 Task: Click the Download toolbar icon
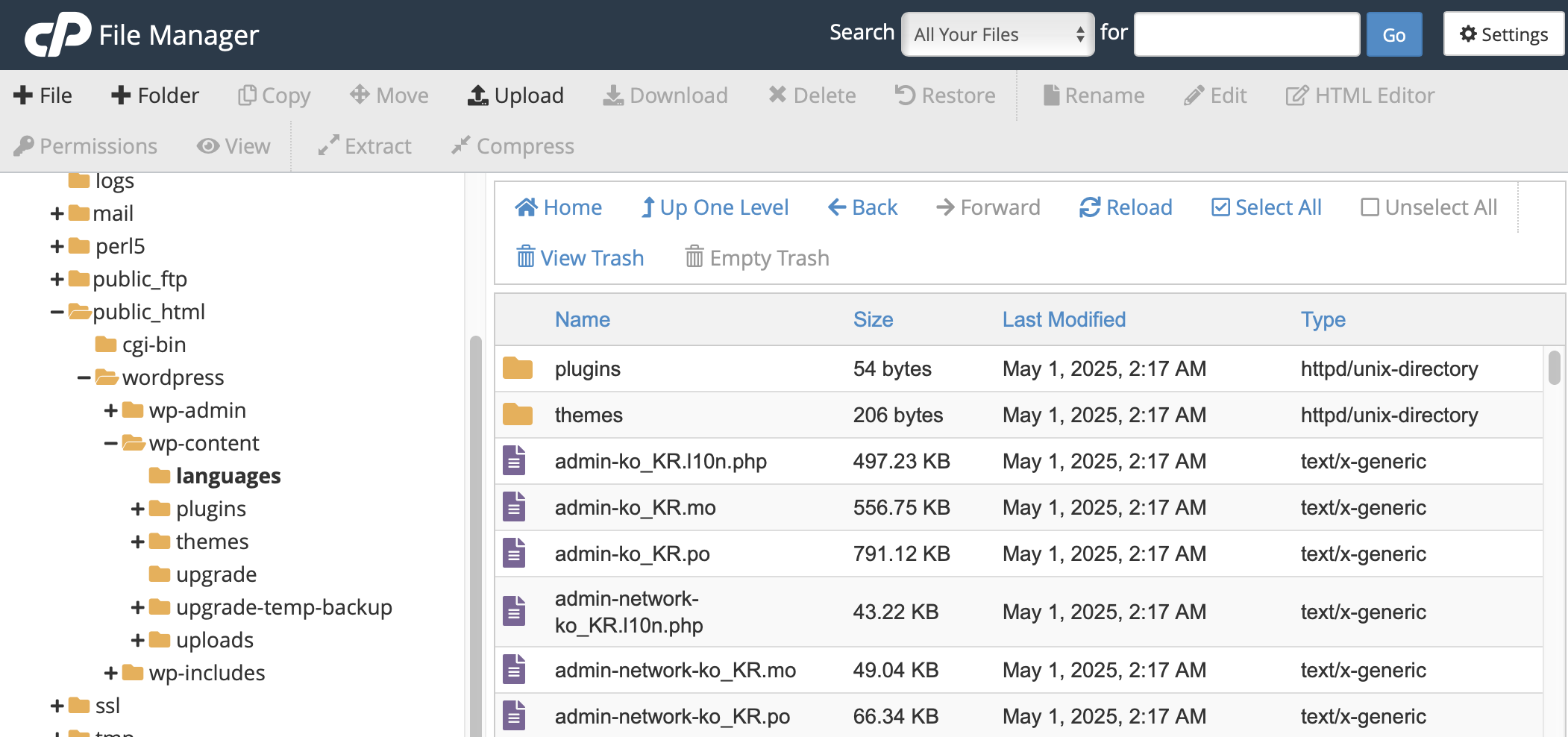[x=613, y=95]
